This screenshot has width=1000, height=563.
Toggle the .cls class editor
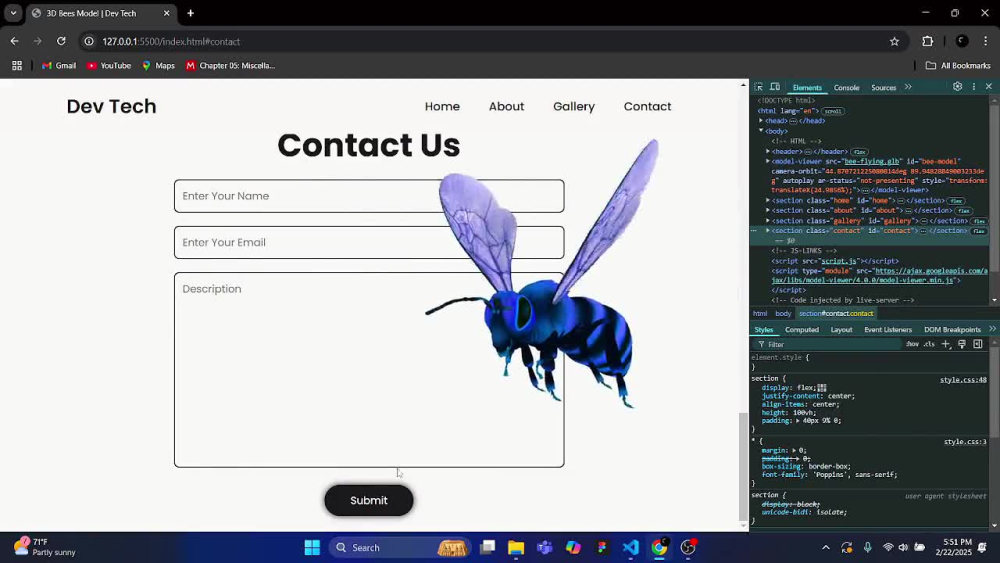pos(929,344)
